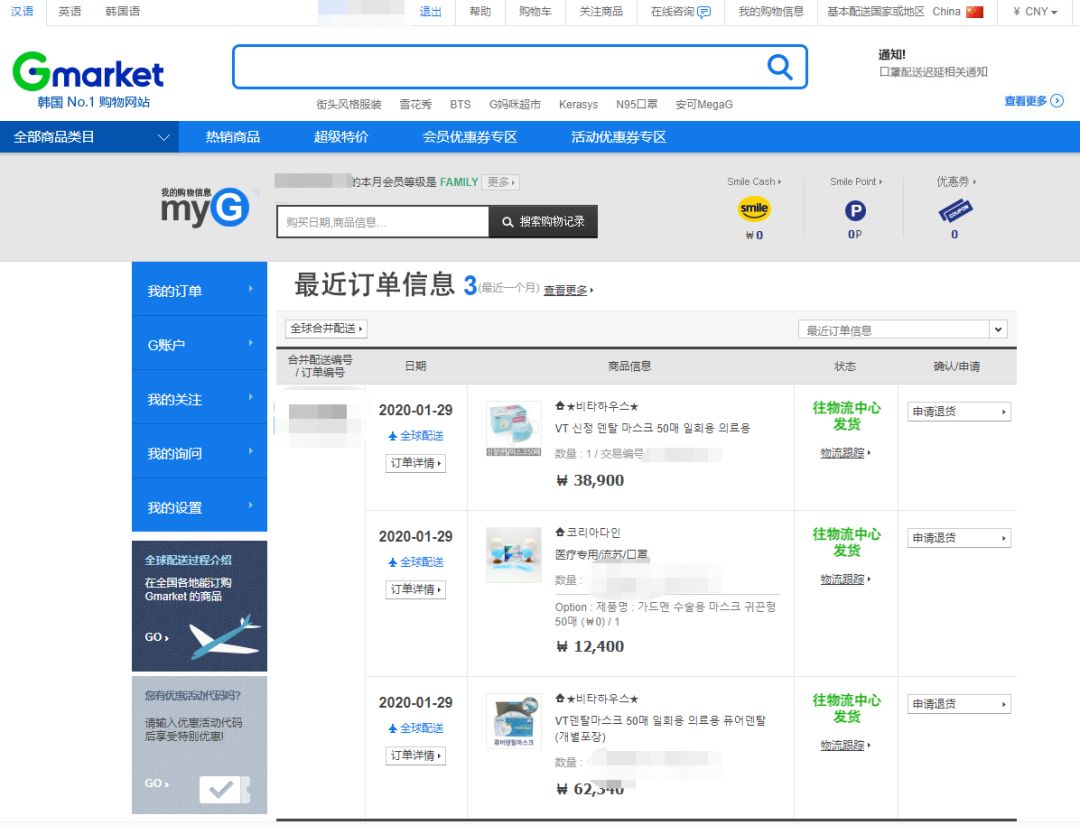Click the Smile Cash smile icon
1080x825 pixels.
tap(754, 209)
